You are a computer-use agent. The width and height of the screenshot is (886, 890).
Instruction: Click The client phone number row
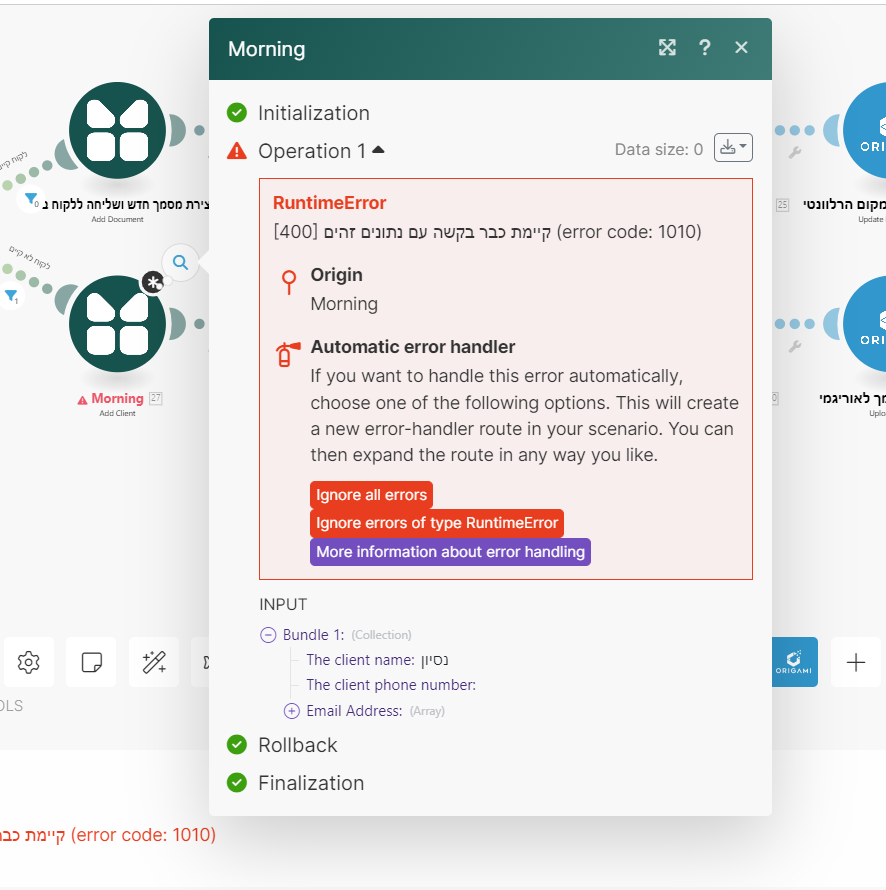coord(391,685)
